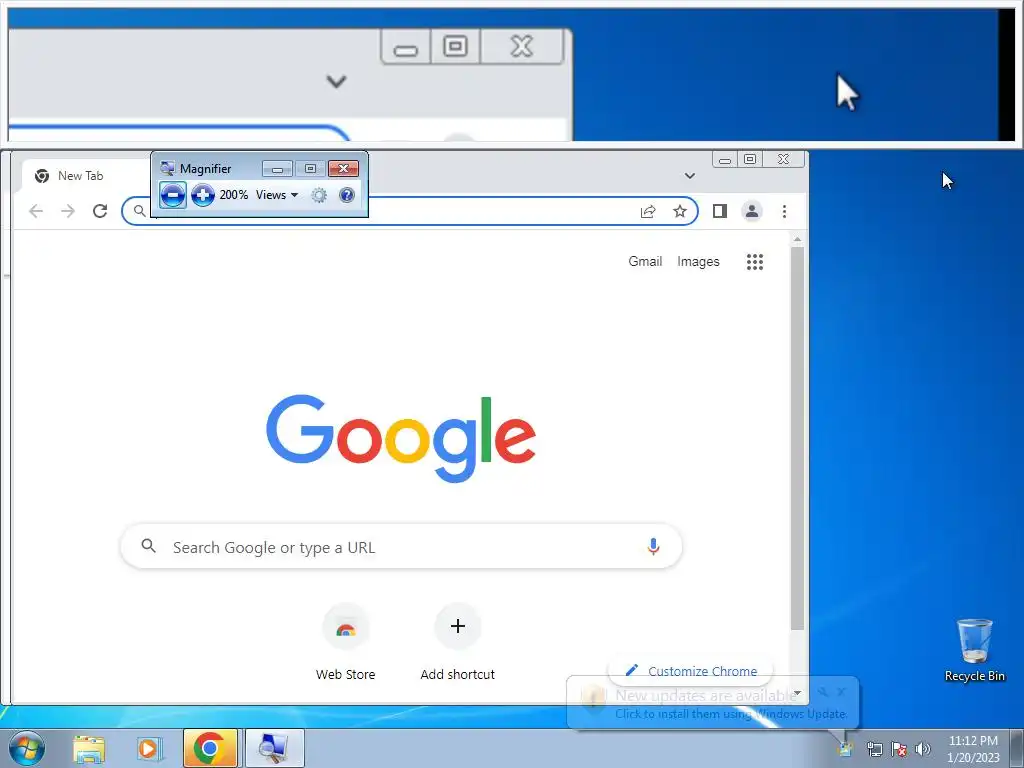Open Magnifier options gear icon

(x=319, y=195)
